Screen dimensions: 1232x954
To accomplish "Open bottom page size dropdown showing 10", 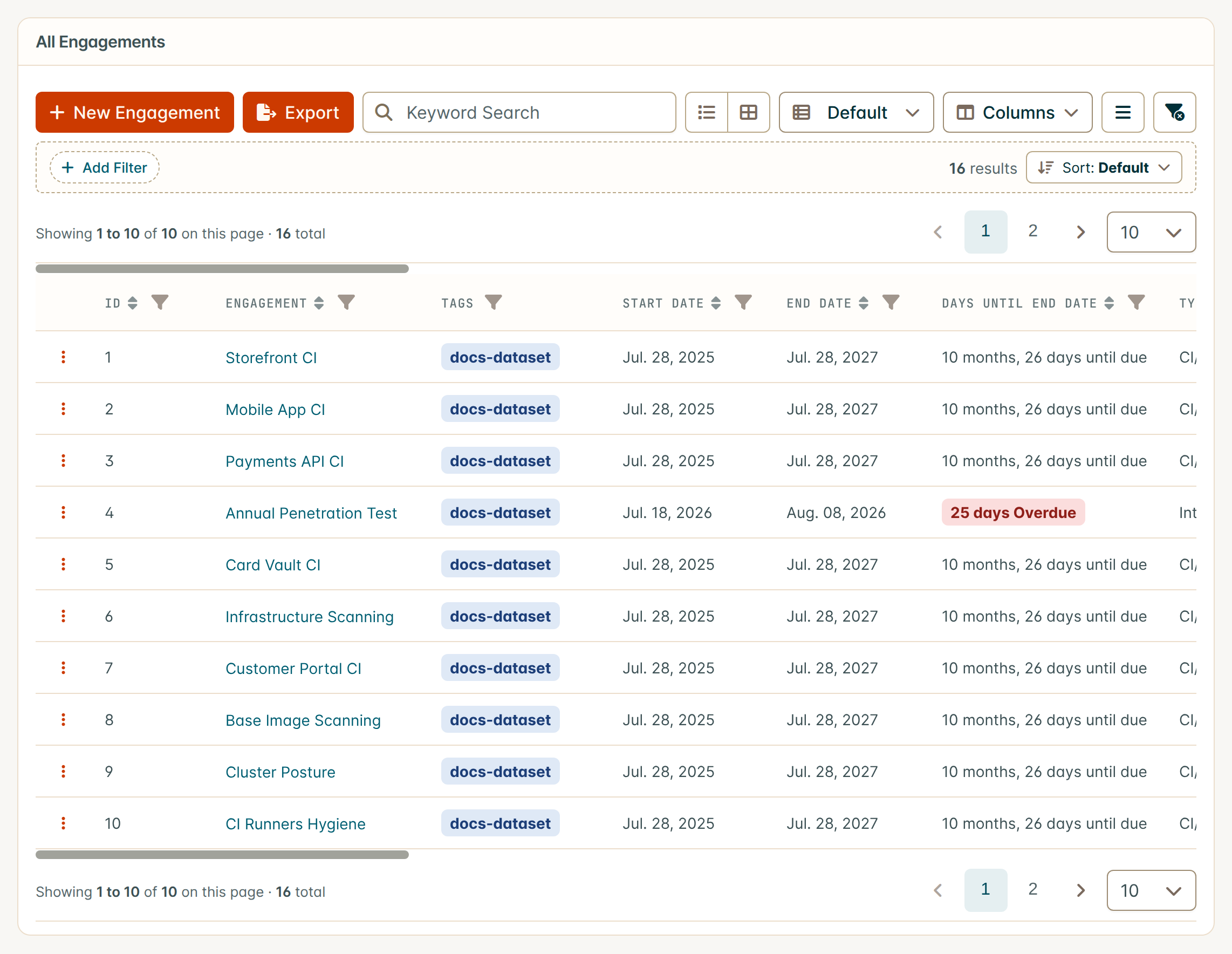I will [x=1151, y=890].
